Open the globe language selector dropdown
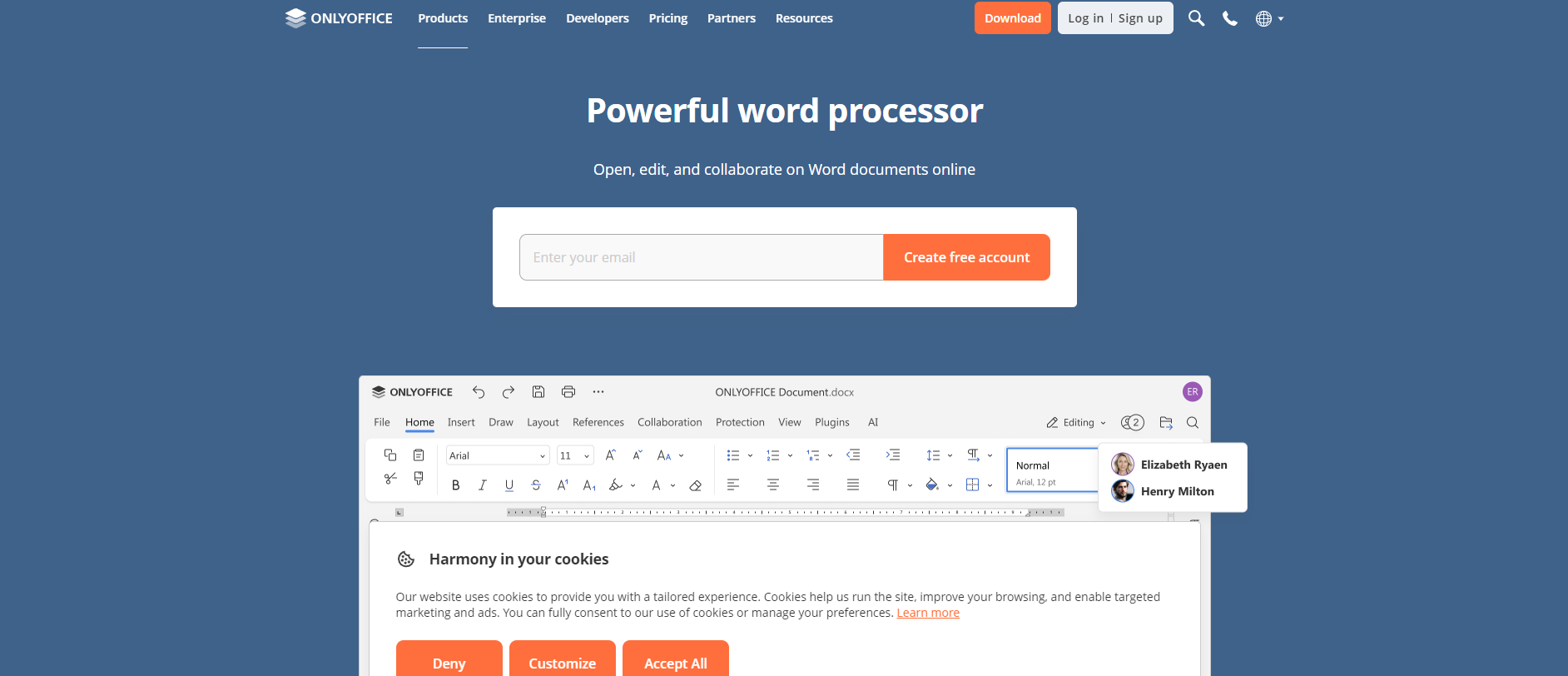Screen dimensions: 1568x676 click(1269, 18)
